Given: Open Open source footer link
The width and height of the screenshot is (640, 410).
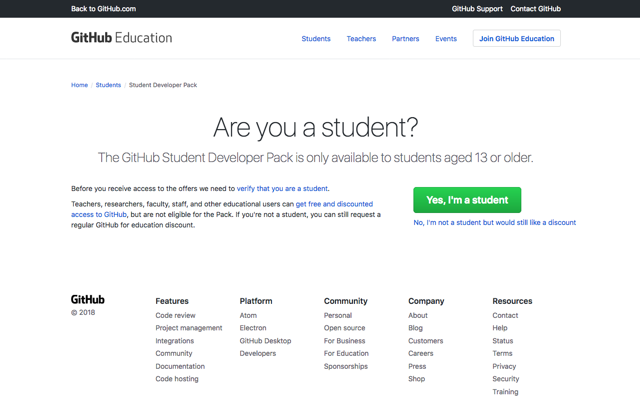Looking at the screenshot, I should pyautogui.click(x=344, y=328).
